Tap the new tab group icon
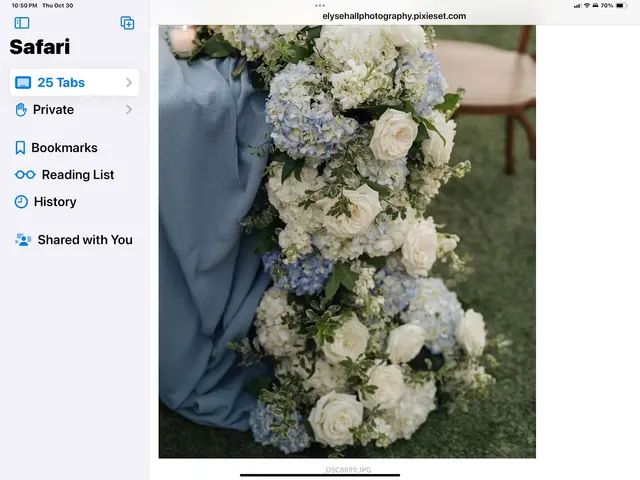 pos(127,23)
